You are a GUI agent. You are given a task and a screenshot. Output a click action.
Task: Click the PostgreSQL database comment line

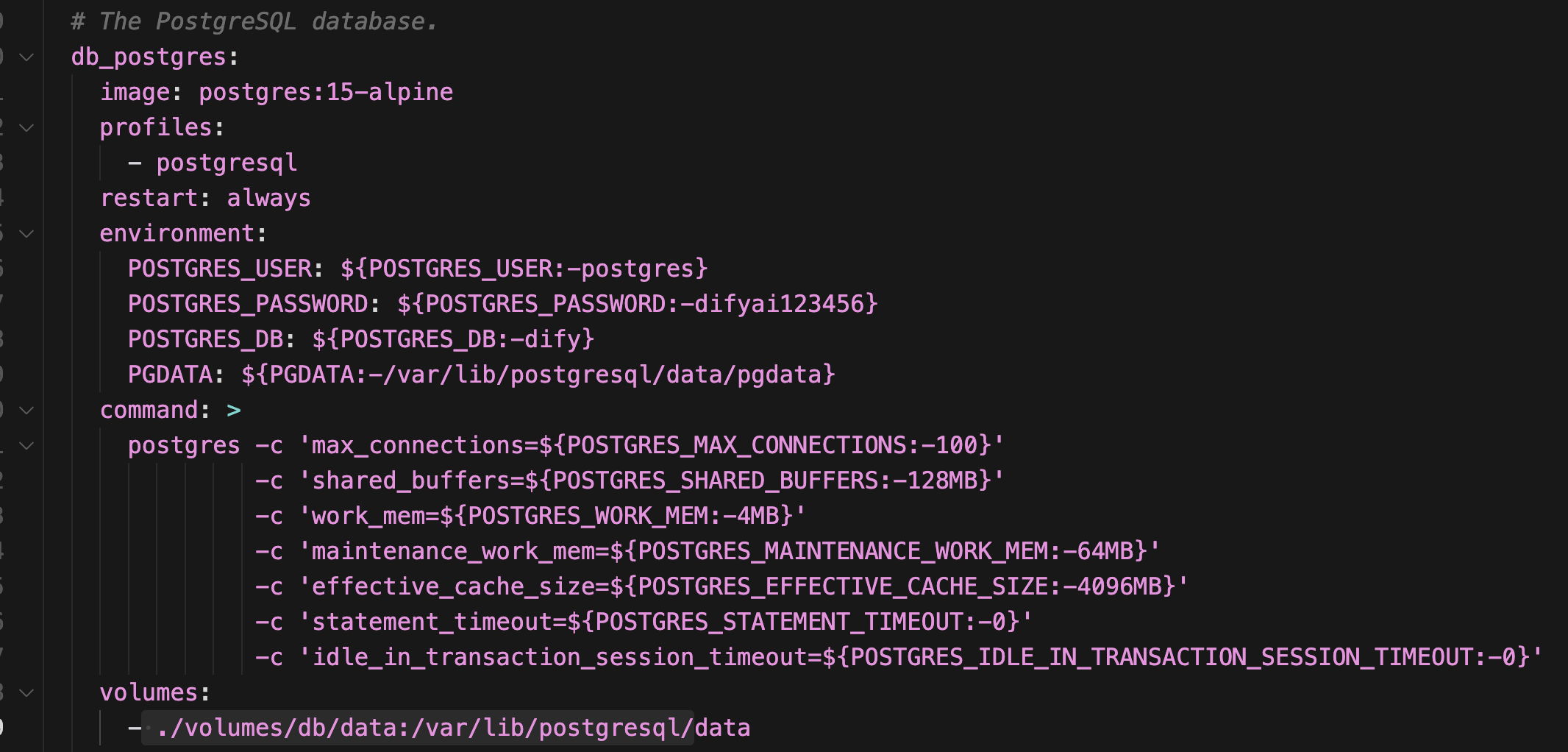[254, 22]
